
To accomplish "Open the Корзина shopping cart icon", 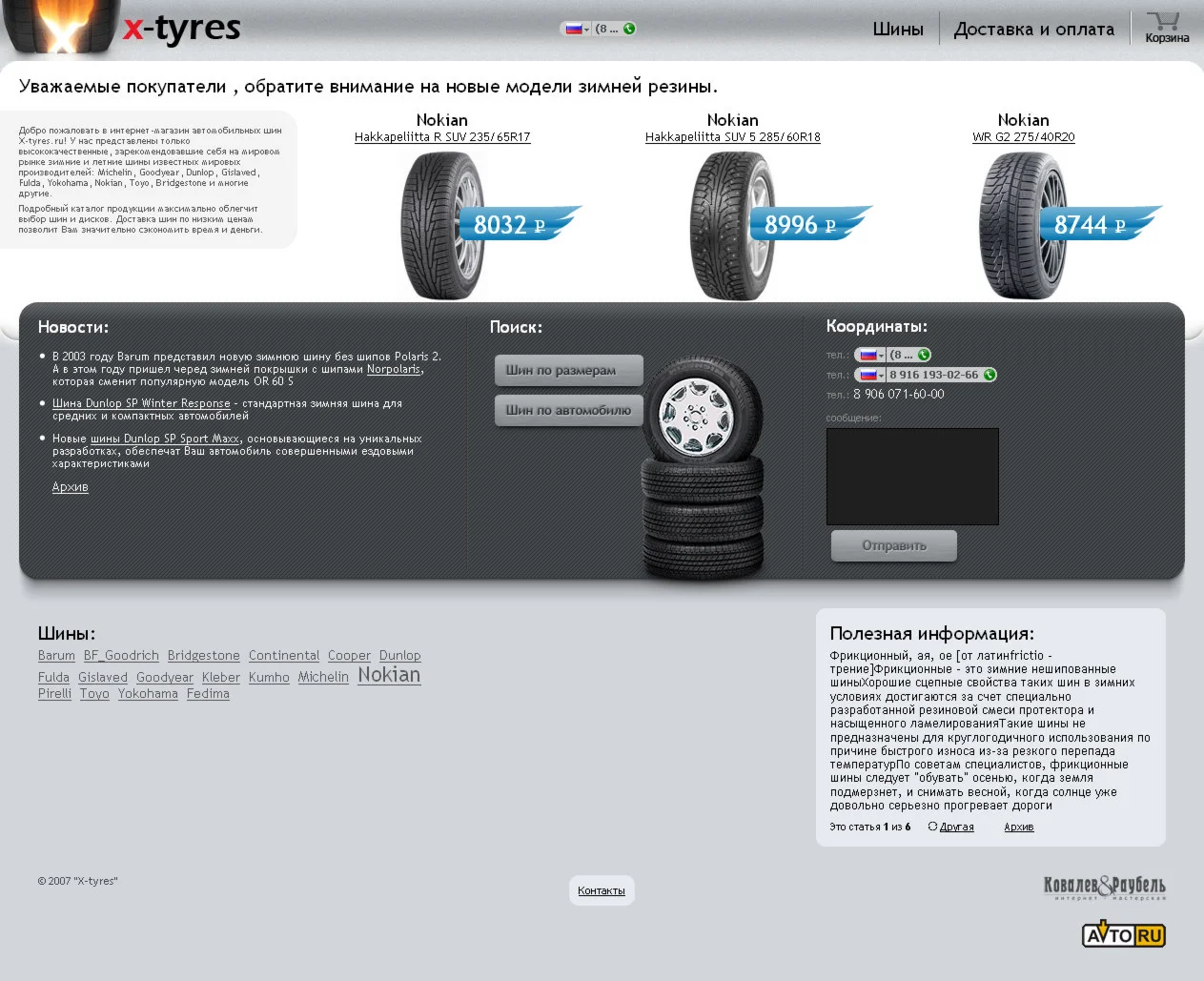I will pyautogui.click(x=1166, y=28).
